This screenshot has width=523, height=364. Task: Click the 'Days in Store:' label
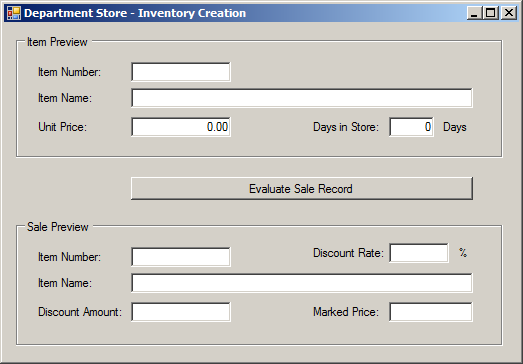346,127
